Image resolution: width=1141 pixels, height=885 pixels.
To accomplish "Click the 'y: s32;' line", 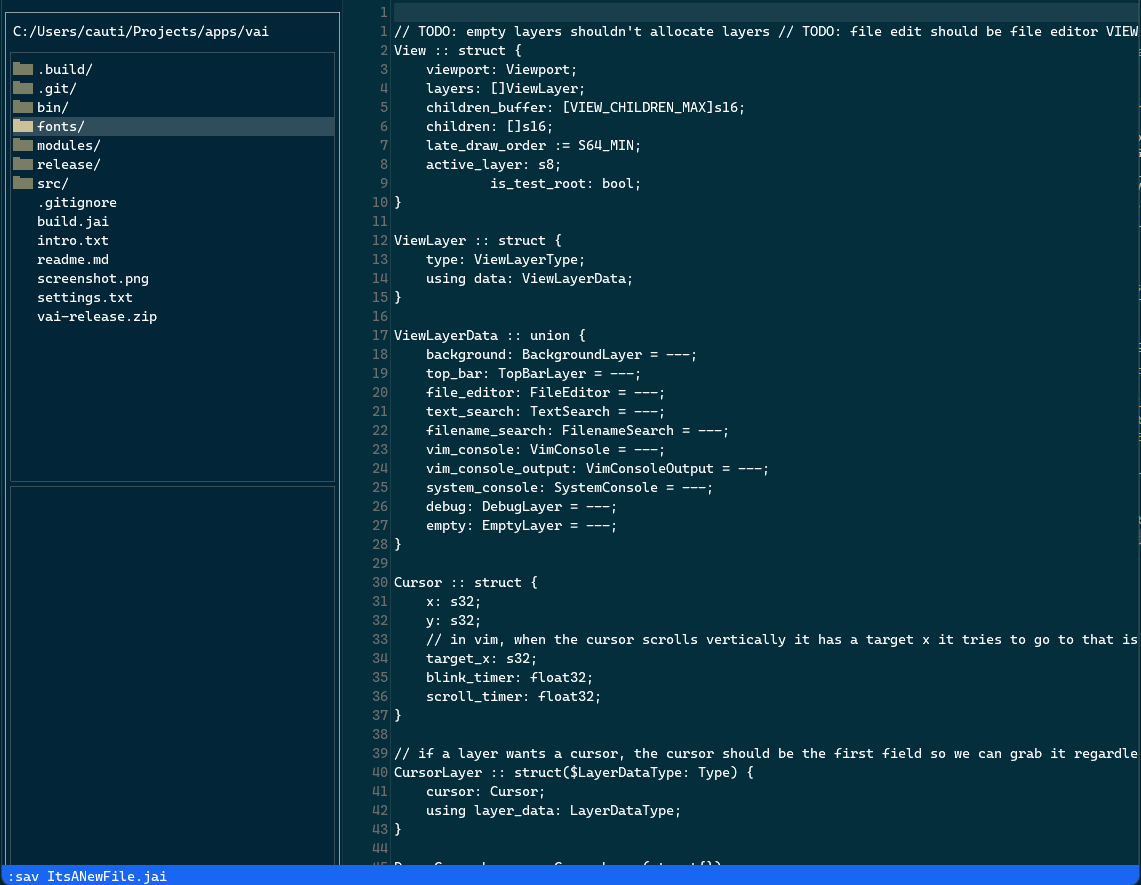I will click(453, 620).
